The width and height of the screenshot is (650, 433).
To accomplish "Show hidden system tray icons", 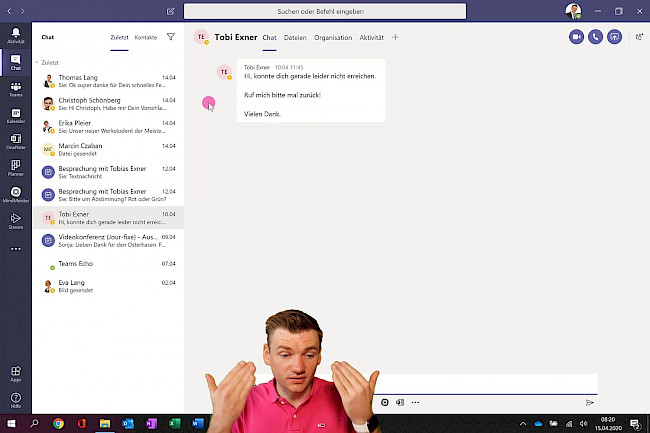I will [x=523, y=423].
